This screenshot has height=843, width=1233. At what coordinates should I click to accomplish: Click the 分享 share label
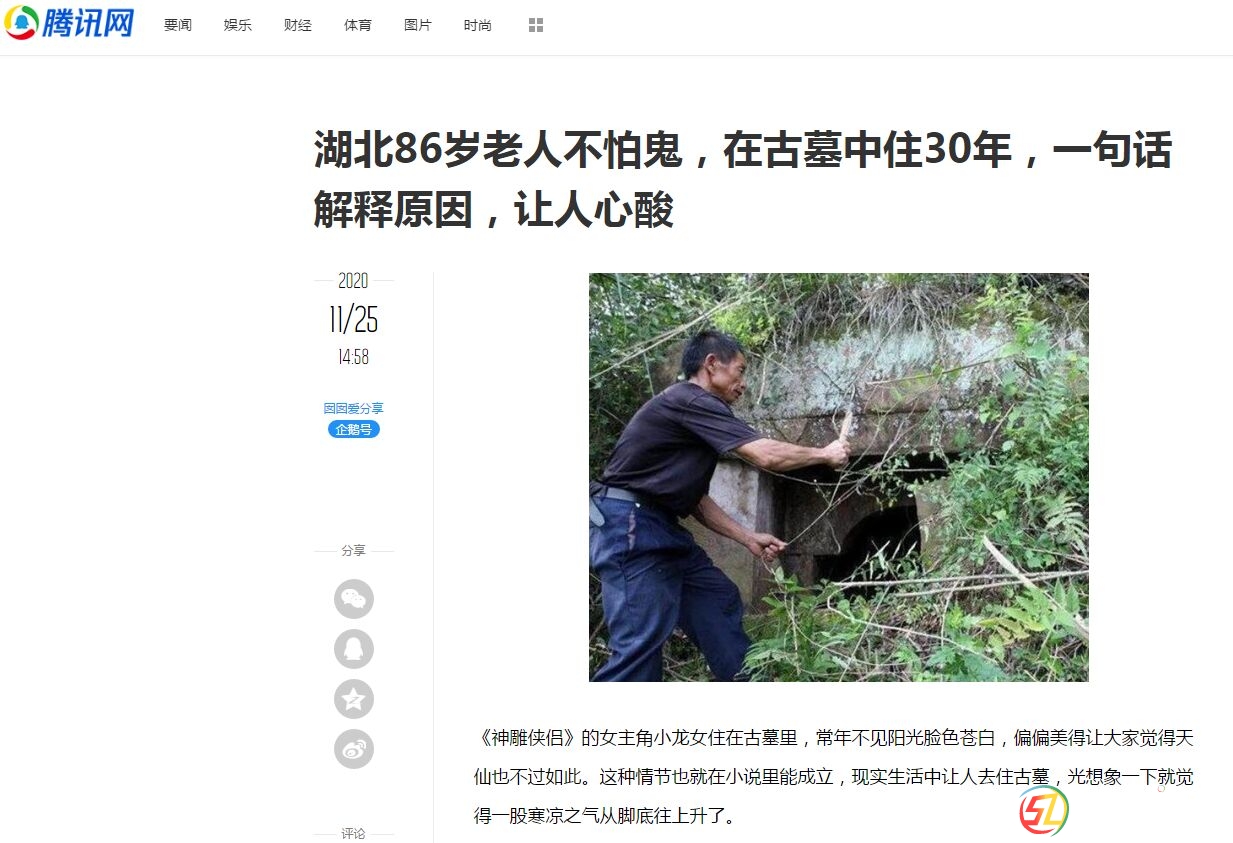click(x=353, y=550)
